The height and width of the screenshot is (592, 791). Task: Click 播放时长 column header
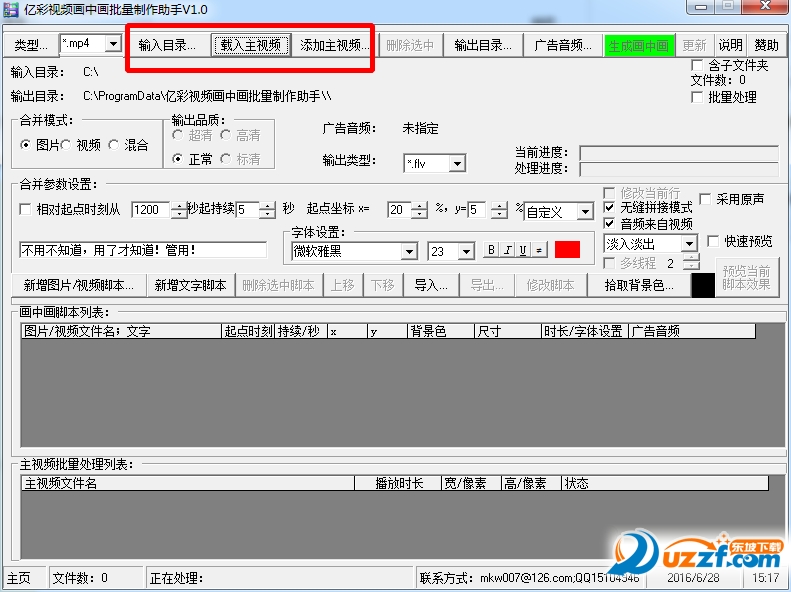(x=398, y=483)
